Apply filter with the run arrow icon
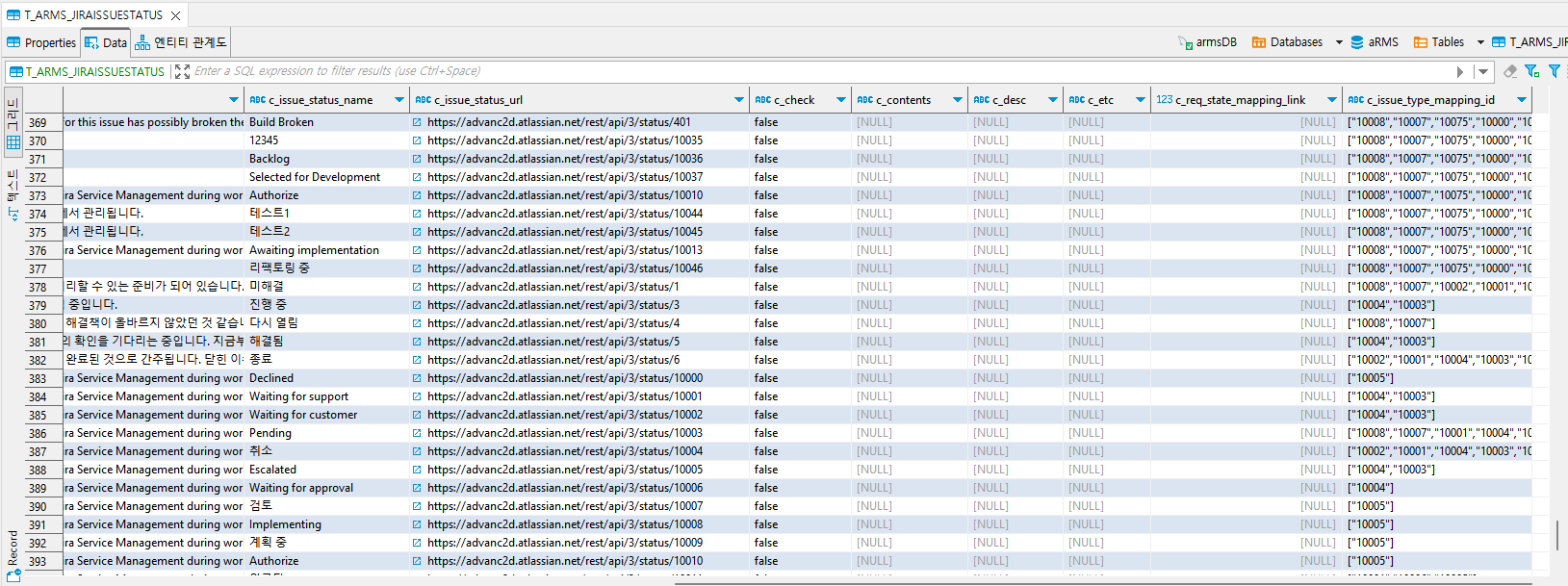 pyautogui.click(x=1460, y=71)
